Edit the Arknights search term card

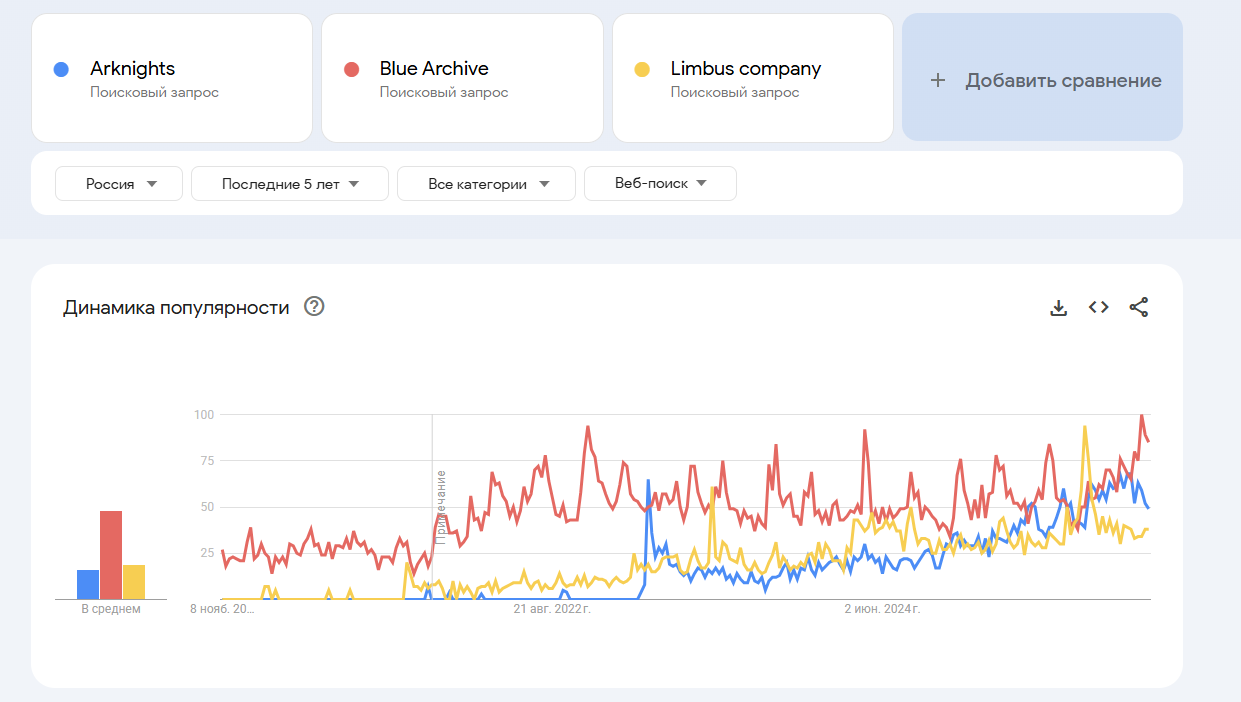(172, 78)
